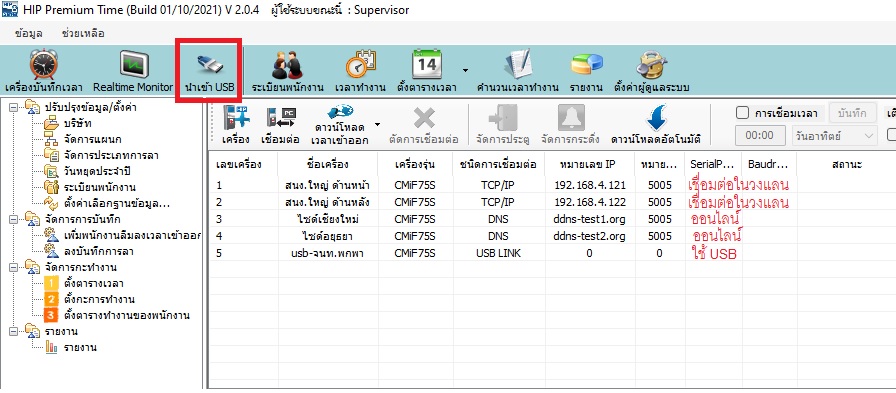Viewport: 896px width, 393px height.
Task: Collapse จัดการกะทำงาน tree group
Action: 13,267
